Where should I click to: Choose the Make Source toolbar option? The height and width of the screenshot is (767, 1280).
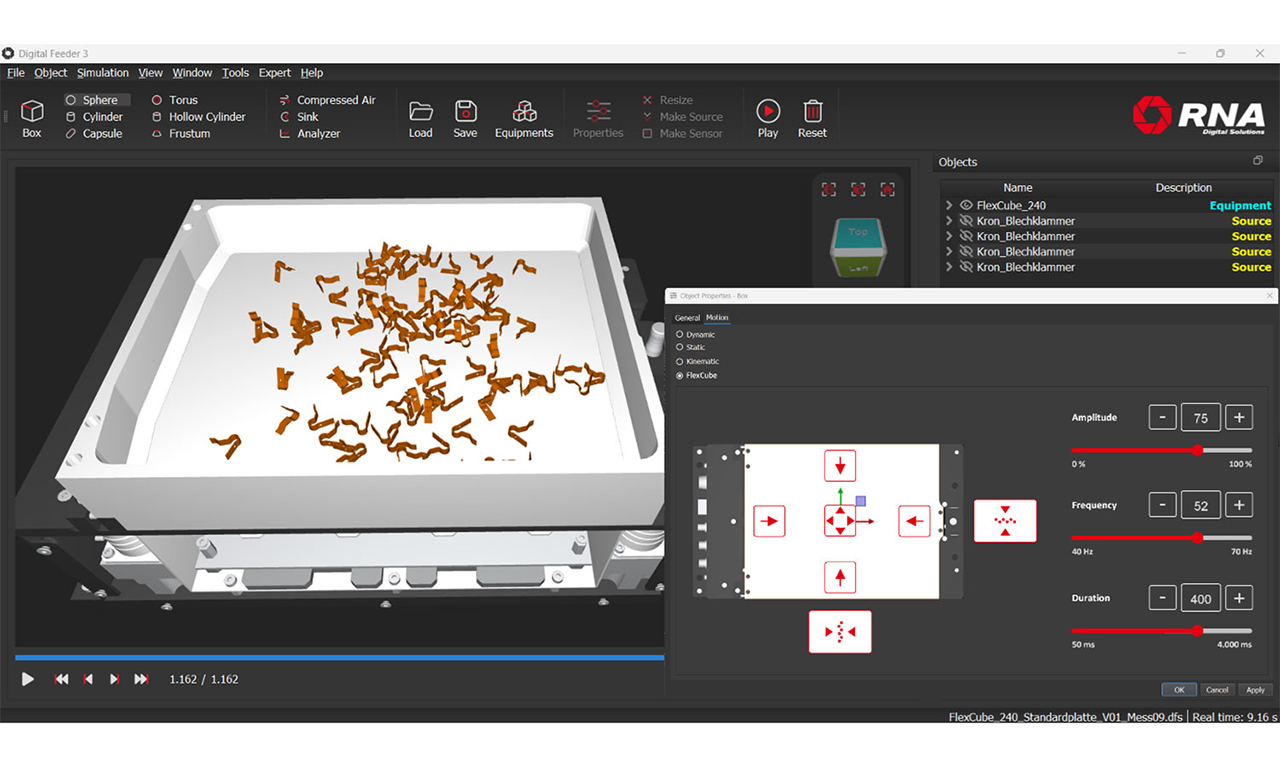[x=682, y=117]
